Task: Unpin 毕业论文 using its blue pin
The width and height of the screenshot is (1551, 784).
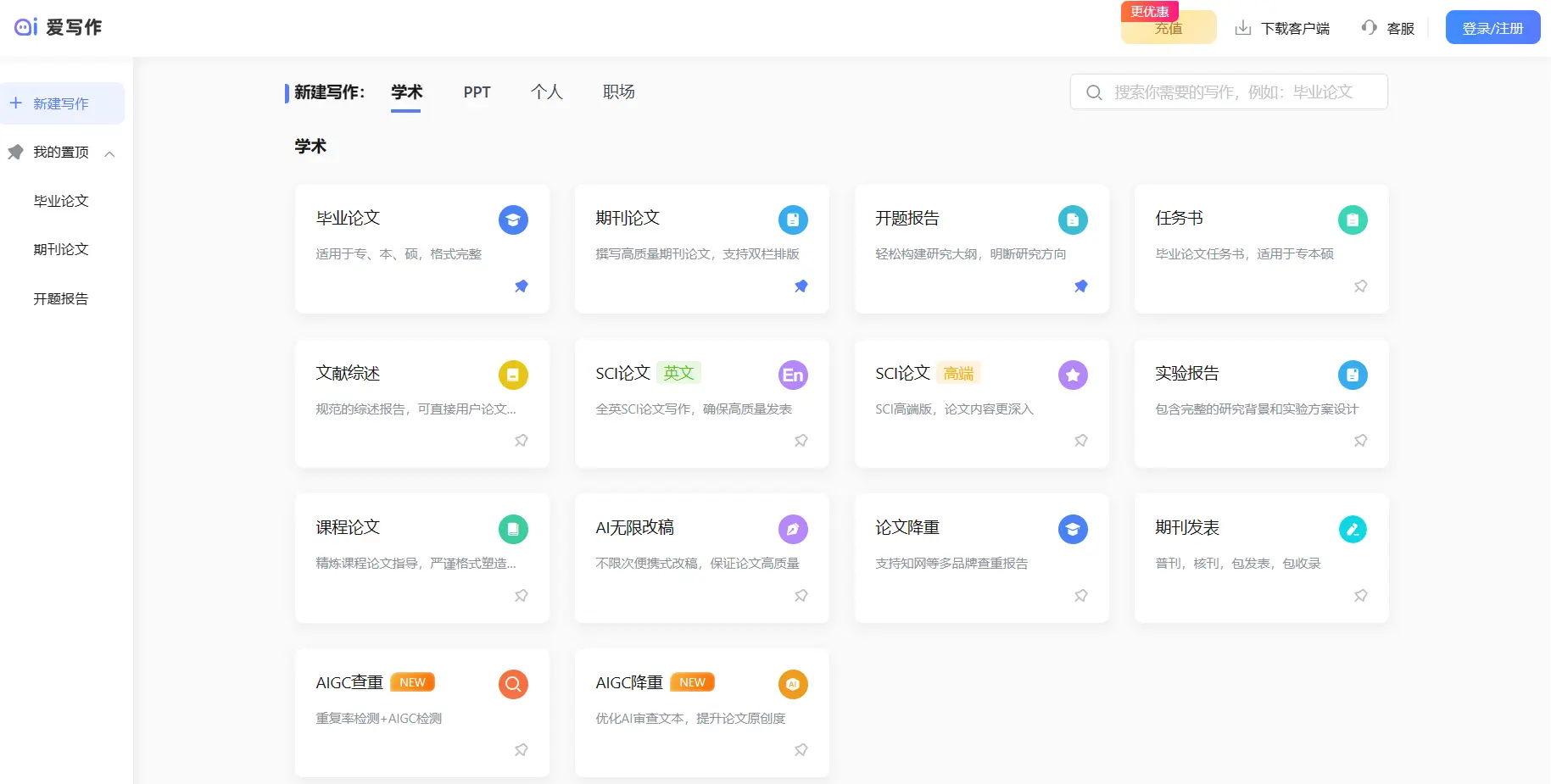Action: (x=522, y=286)
